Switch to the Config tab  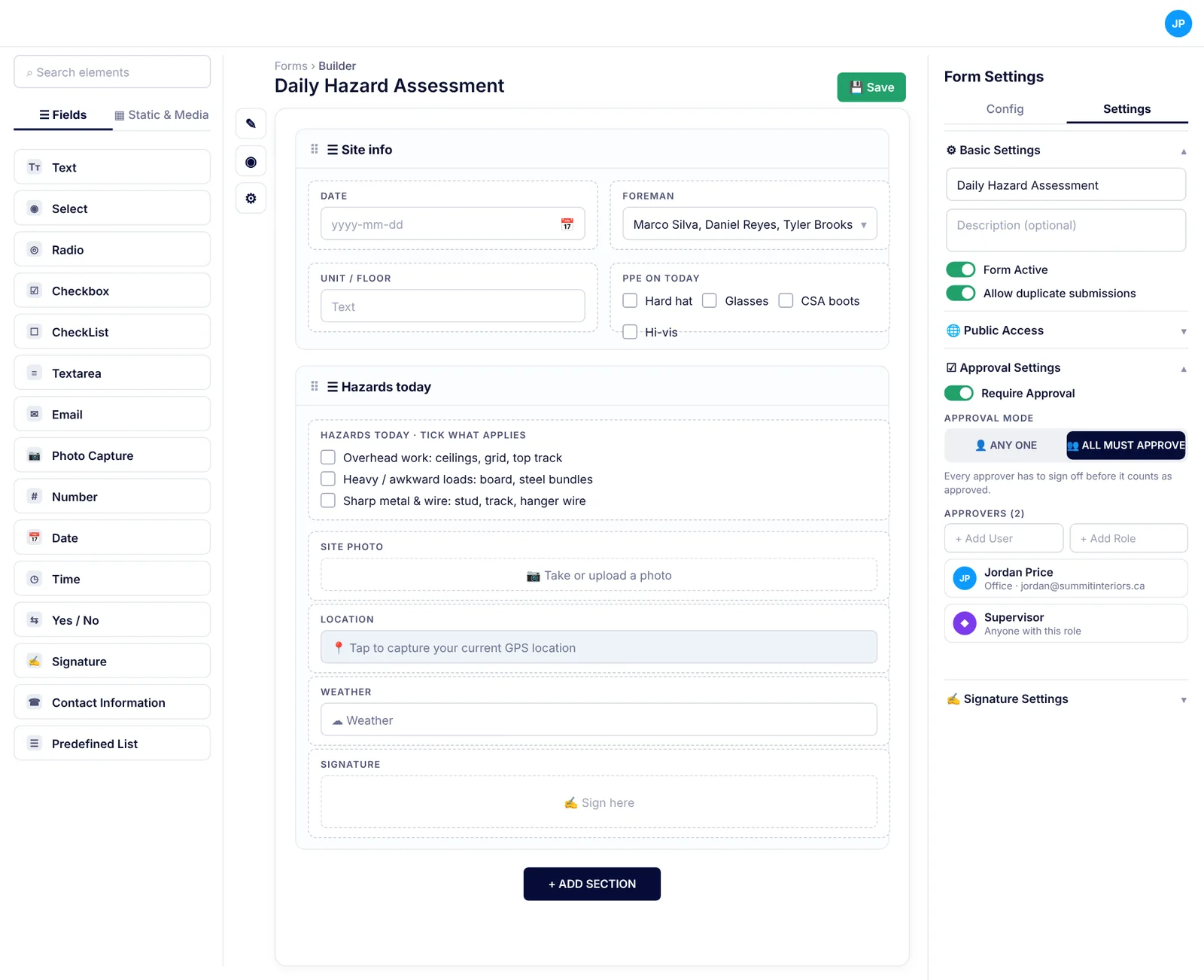(1005, 109)
